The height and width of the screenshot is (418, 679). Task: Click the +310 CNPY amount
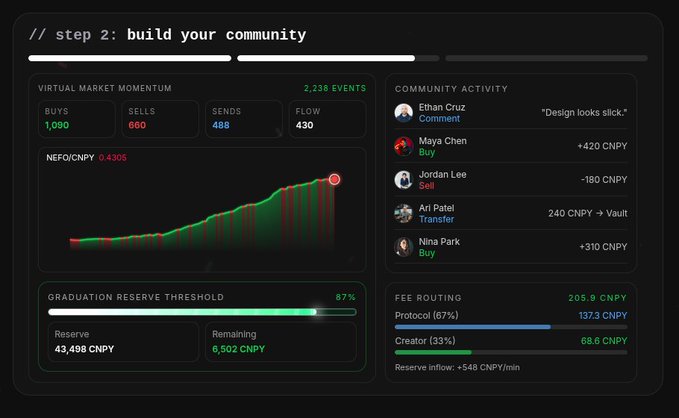[x=603, y=247]
